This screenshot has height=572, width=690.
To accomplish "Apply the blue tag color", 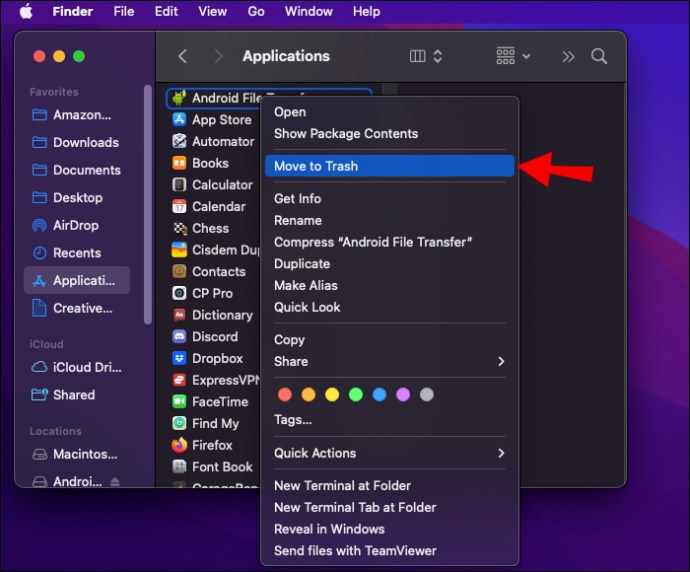I will point(379,394).
